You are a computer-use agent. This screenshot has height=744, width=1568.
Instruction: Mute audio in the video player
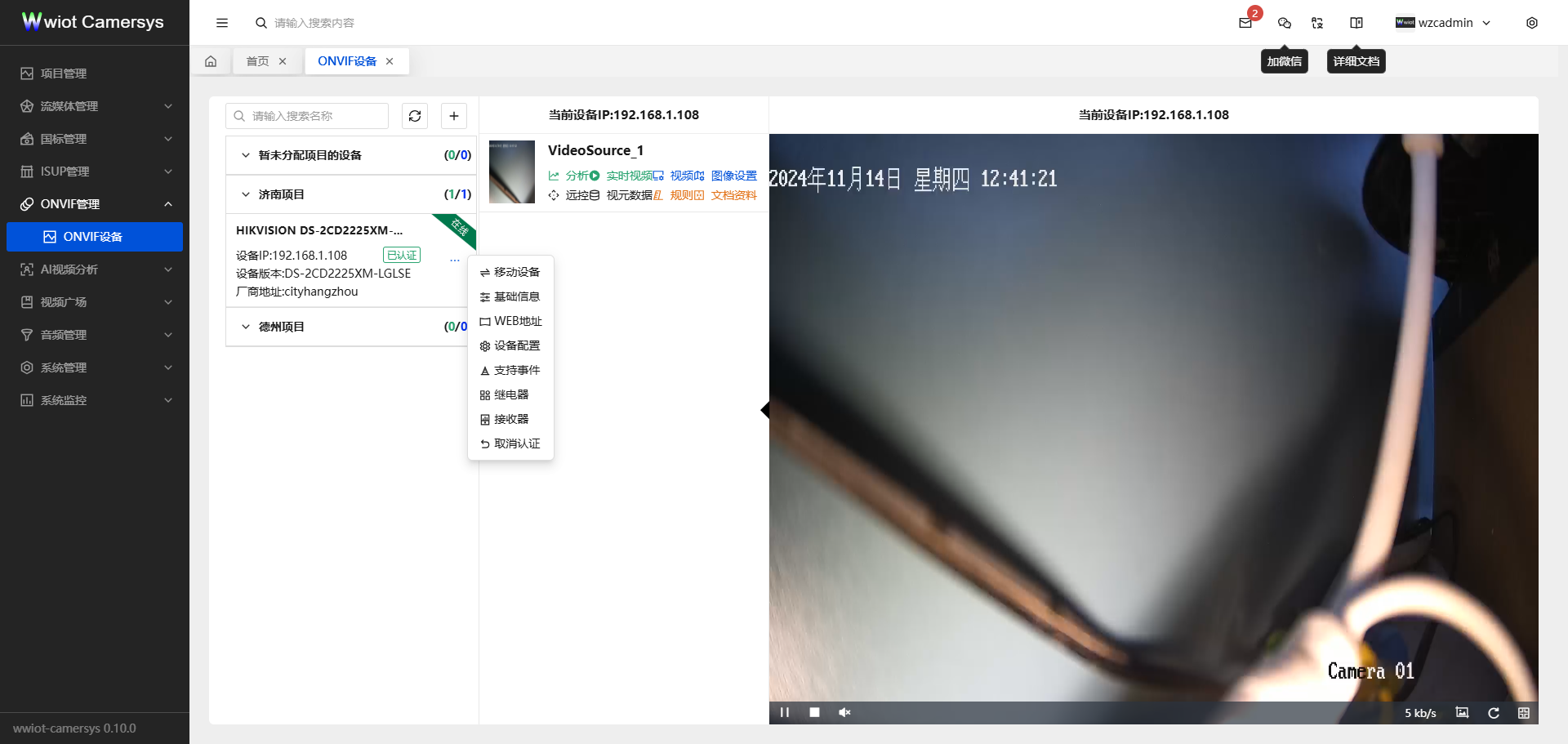pyautogui.click(x=844, y=712)
